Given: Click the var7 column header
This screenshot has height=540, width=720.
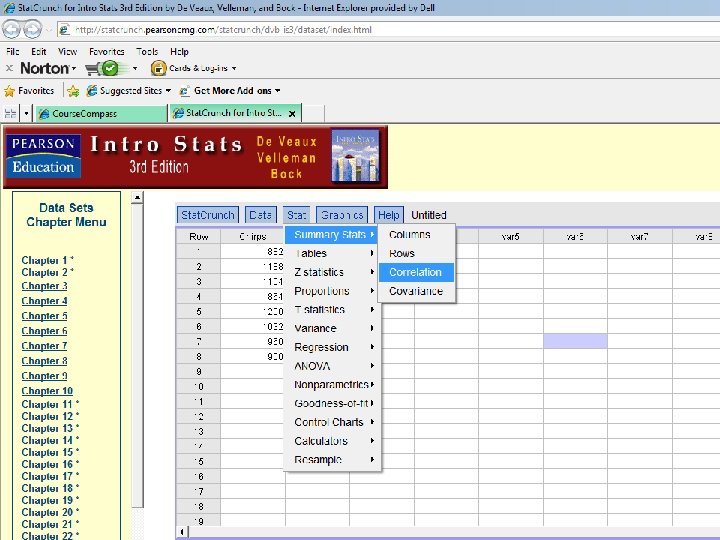Looking at the screenshot, I should pos(640,236).
